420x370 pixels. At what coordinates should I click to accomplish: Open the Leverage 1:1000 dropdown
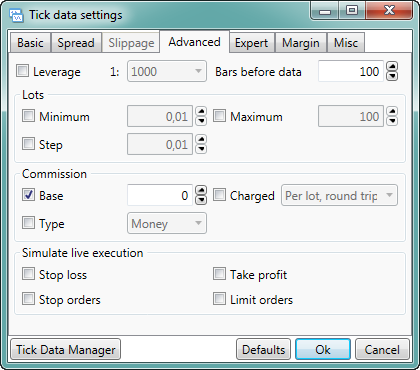[x=167, y=71]
